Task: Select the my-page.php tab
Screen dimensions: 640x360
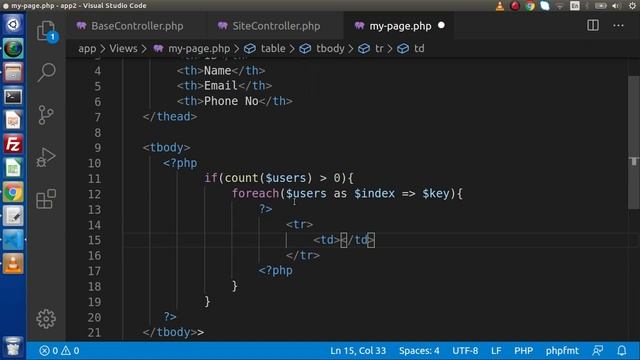Action: tap(400, 26)
